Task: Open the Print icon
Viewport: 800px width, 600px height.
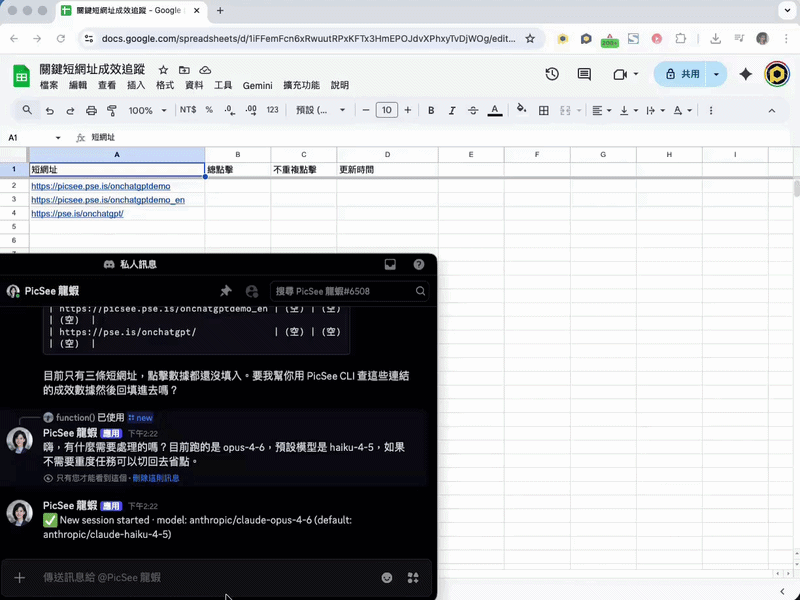Action: point(91,110)
